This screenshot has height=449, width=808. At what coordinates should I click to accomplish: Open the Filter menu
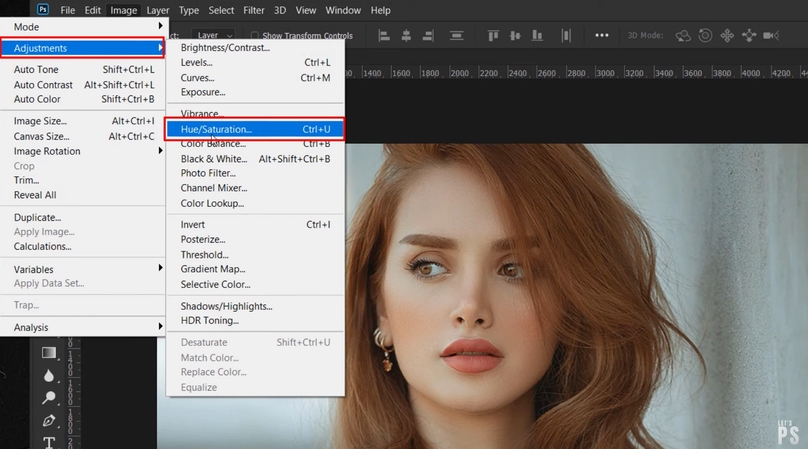[254, 10]
